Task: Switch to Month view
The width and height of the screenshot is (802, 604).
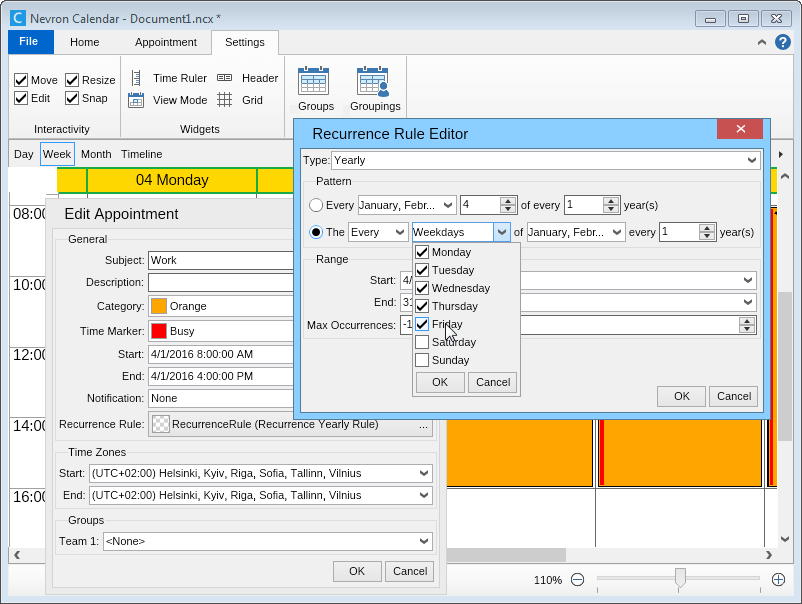Action: [x=96, y=154]
